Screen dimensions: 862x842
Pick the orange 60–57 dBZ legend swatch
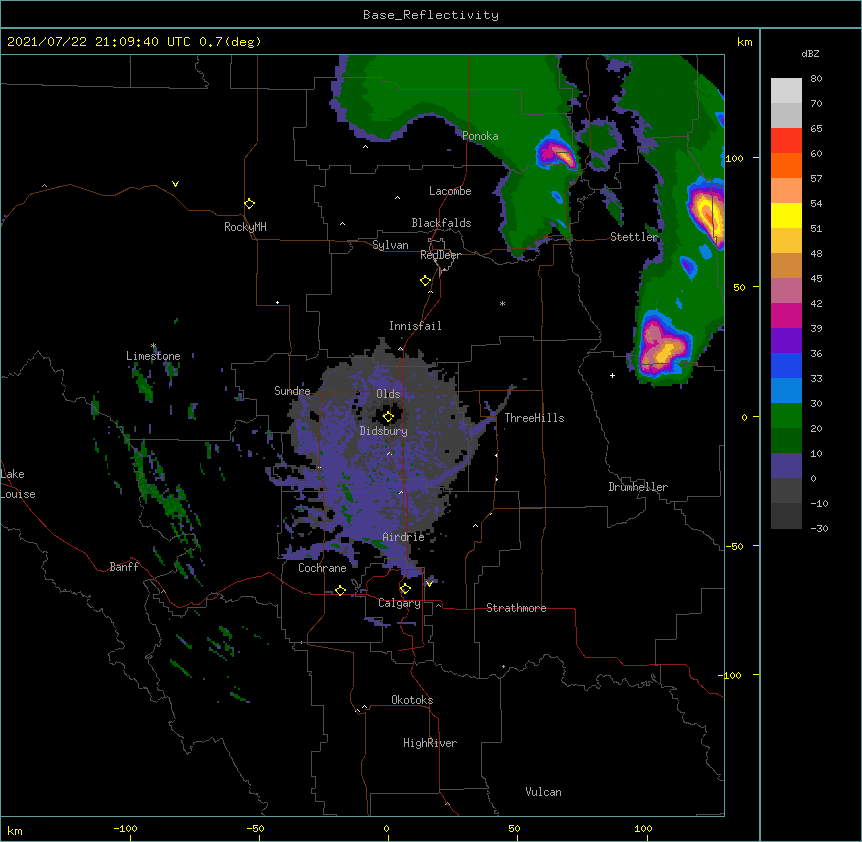coord(786,166)
